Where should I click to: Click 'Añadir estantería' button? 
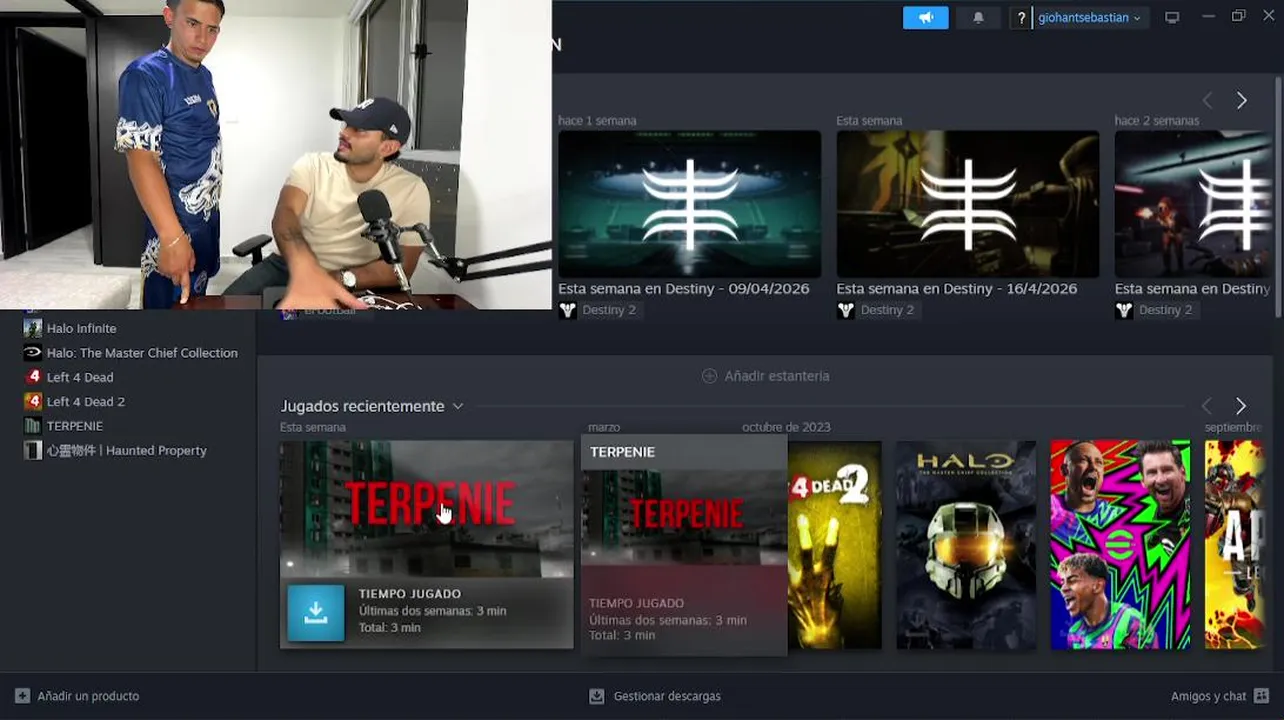765,376
